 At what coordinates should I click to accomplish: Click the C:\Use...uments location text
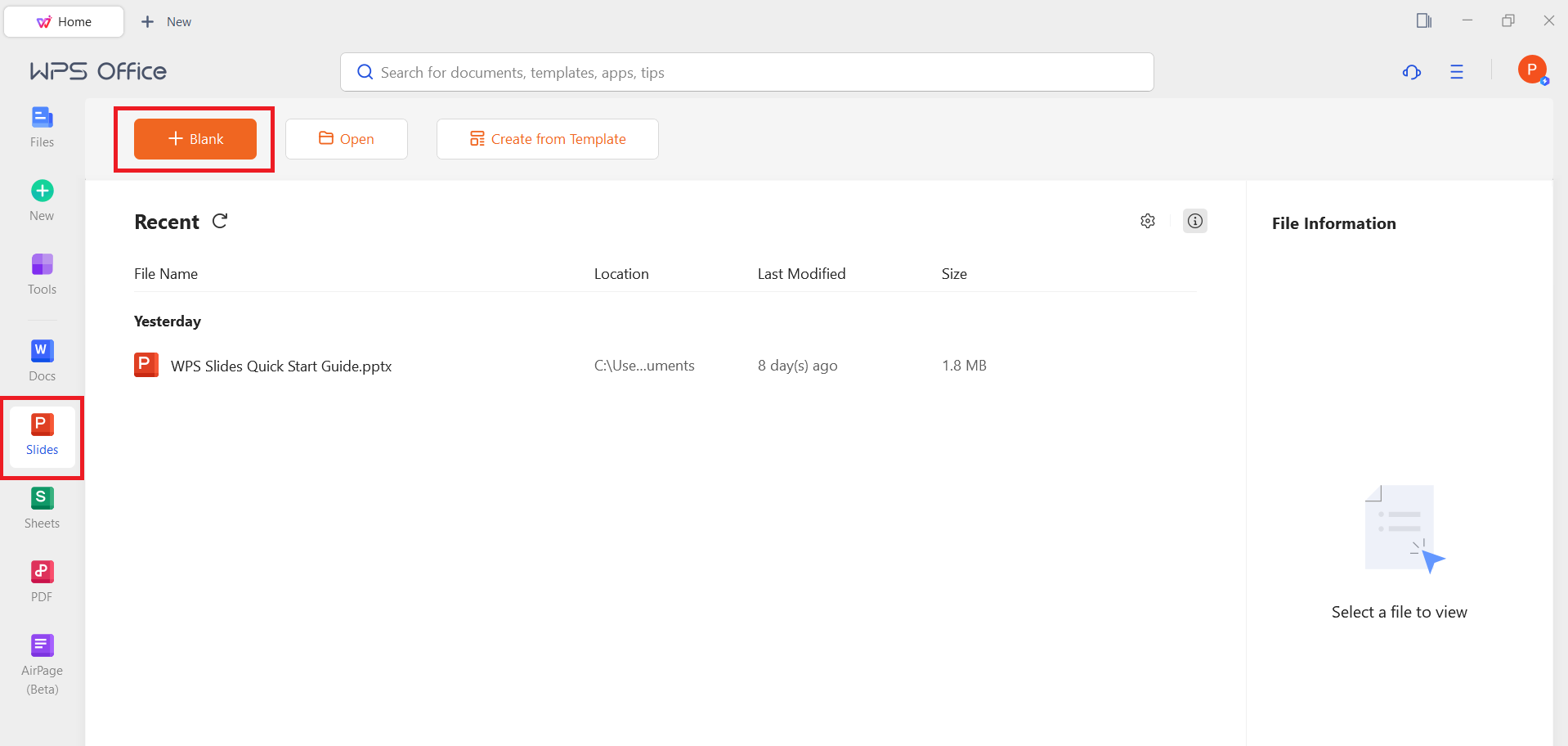[x=644, y=366]
